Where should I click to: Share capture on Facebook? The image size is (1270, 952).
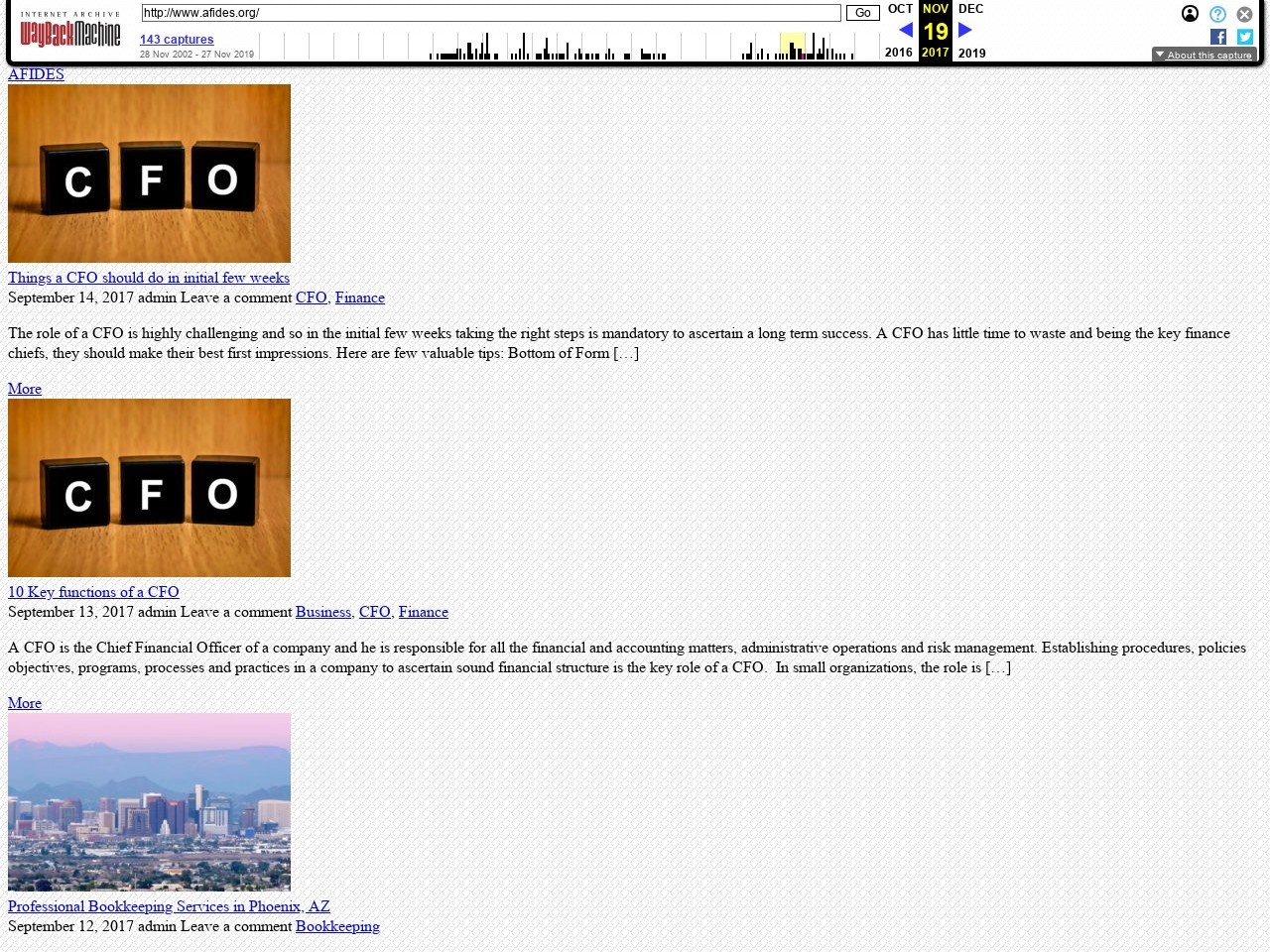[x=1218, y=37]
